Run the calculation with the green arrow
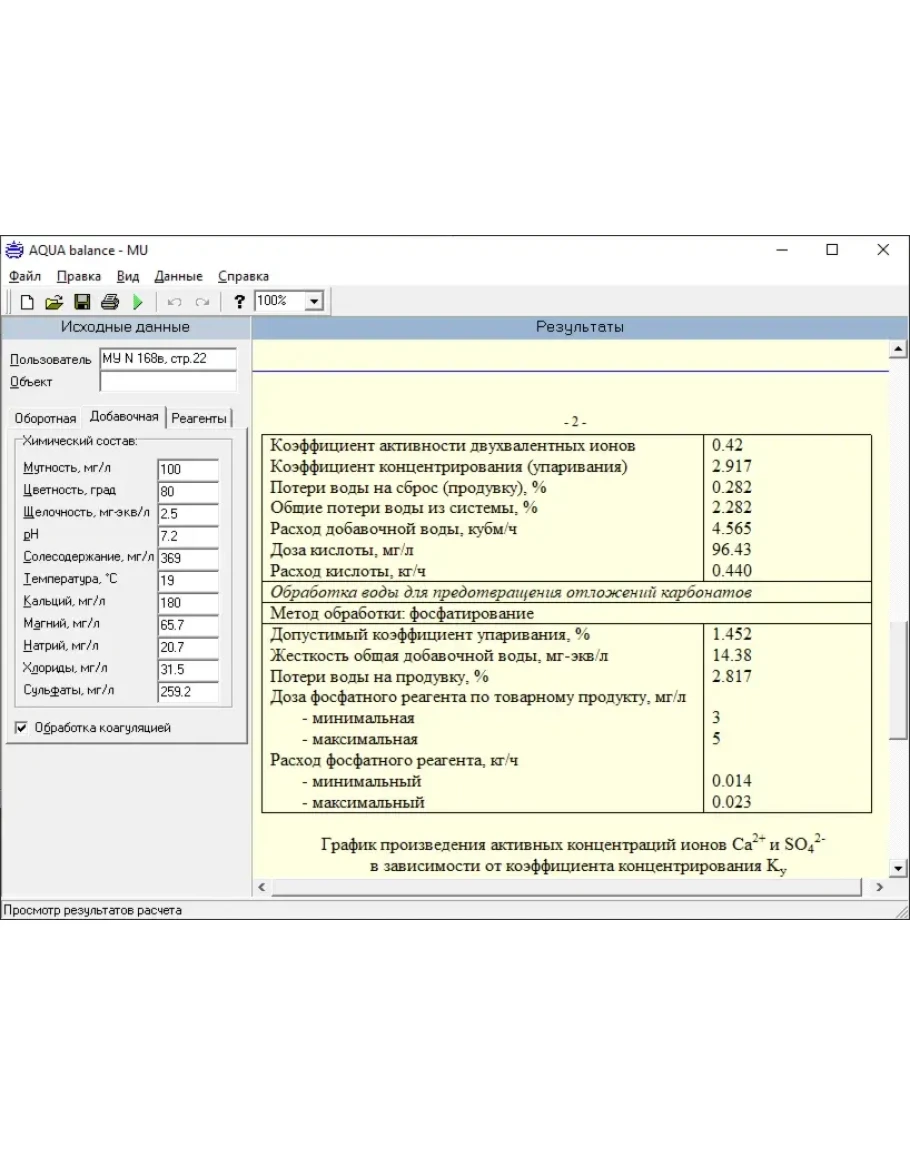 tap(138, 302)
